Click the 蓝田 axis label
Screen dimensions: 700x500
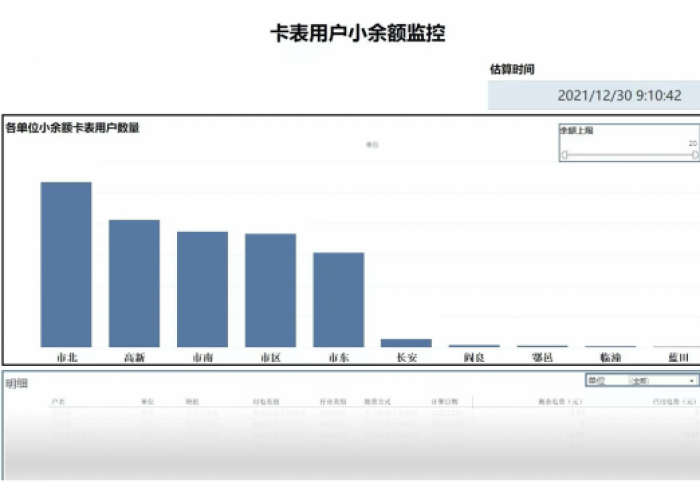point(678,357)
